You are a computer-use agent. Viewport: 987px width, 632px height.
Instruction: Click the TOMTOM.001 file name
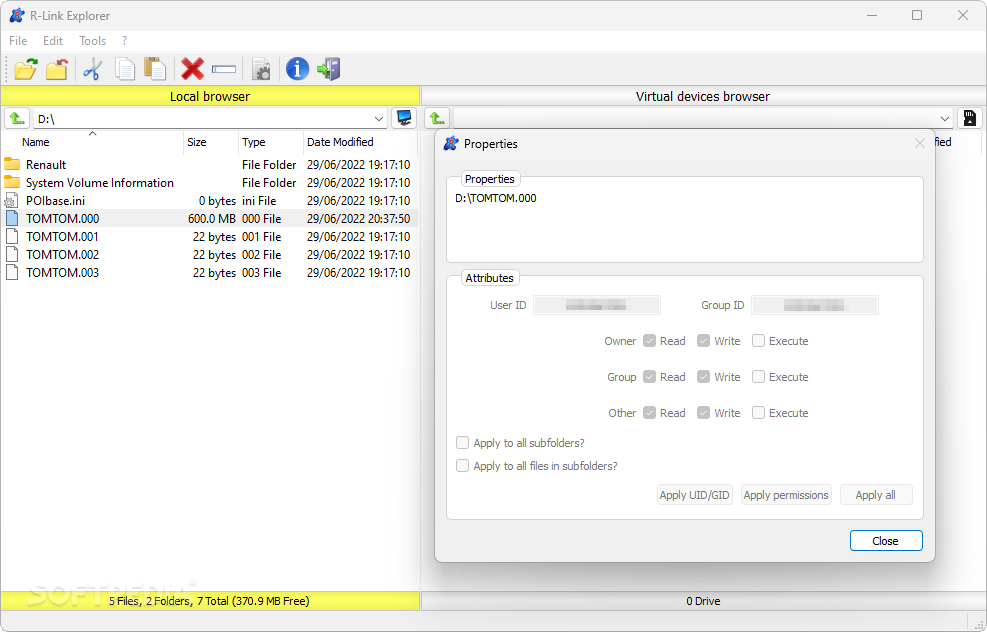(x=62, y=237)
